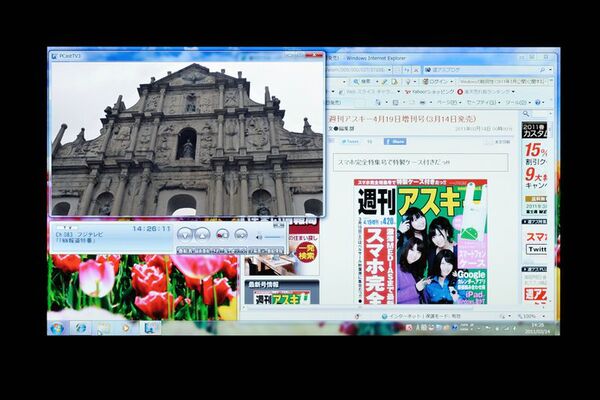The image size is (600, 400).
Task: Click the 一発検索 red circle banner
Action: tap(307, 252)
